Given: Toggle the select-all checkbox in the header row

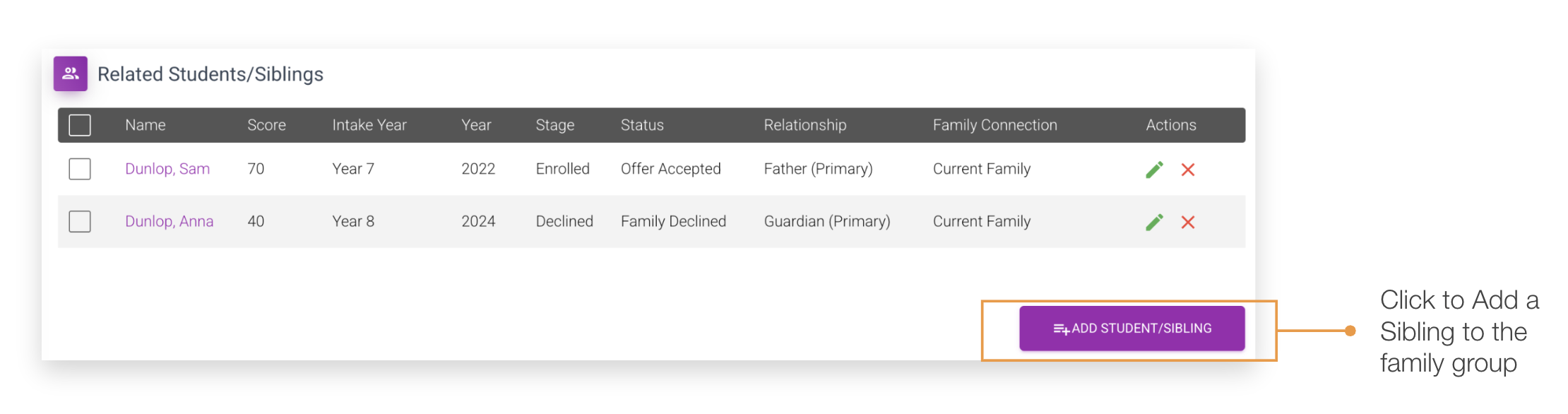Looking at the screenshot, I should tap(79, 124).
